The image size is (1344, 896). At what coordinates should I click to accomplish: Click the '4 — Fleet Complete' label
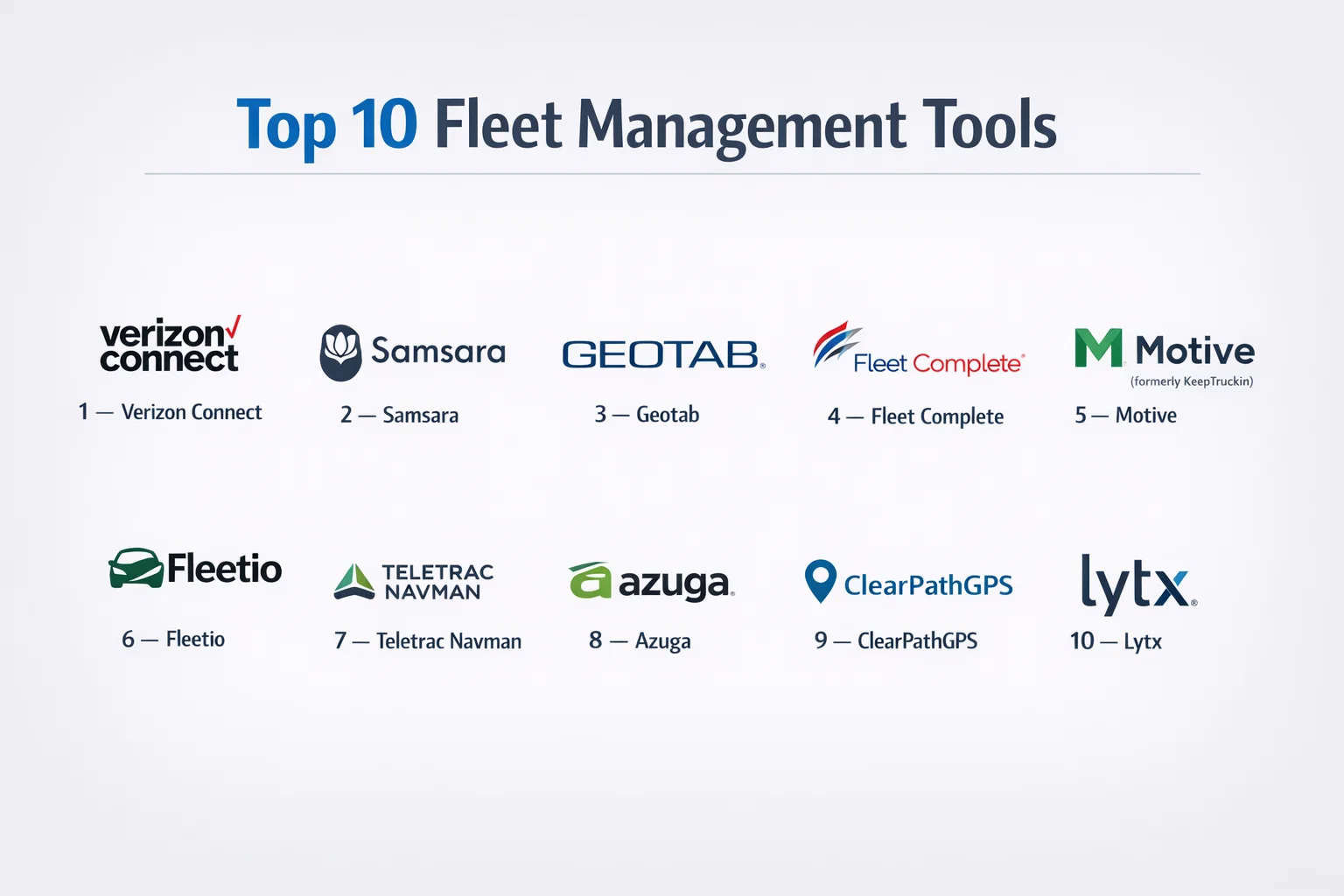(915, 416)
